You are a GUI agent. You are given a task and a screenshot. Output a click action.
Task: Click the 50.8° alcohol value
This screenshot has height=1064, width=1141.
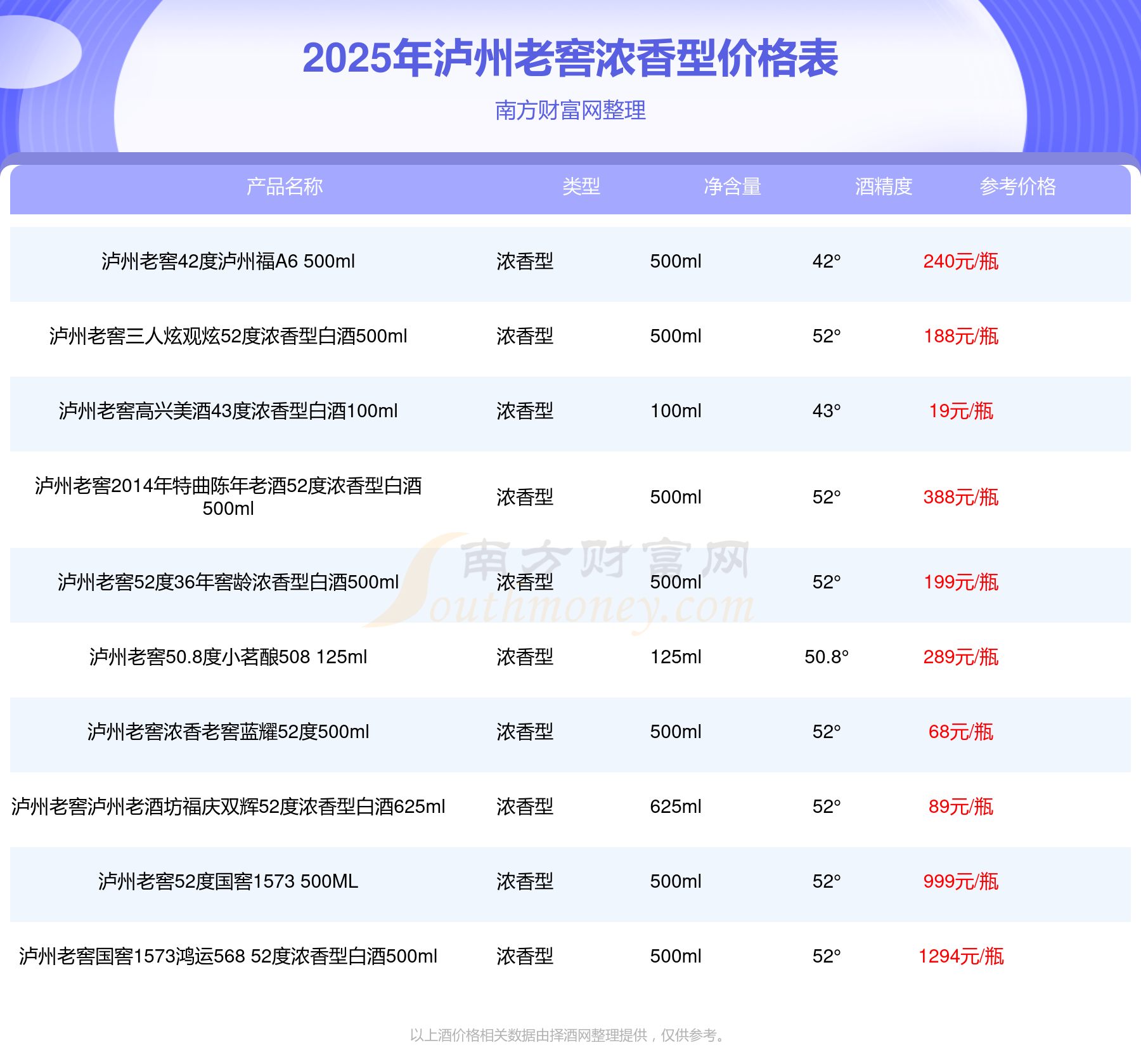coord(827,657)
